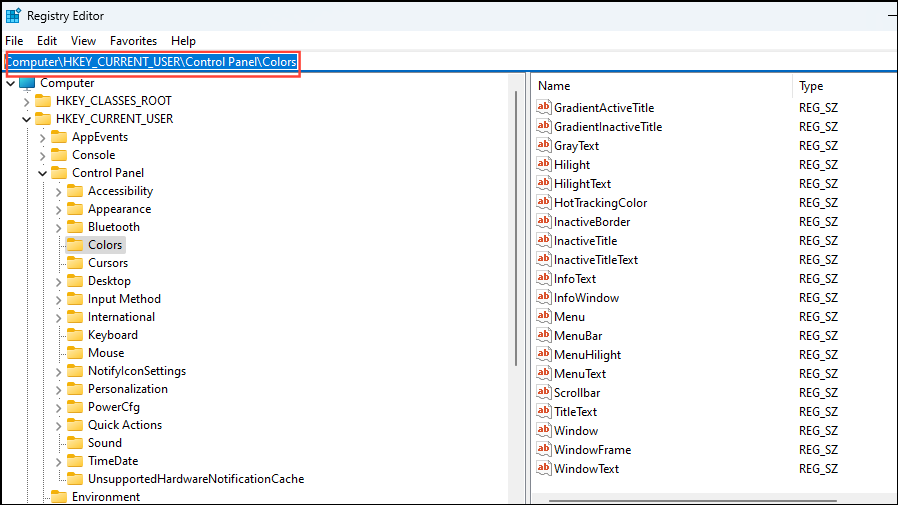Screen dimensions: 898x505
Task: Select the UnsupportedHardwareNotificationCache key
Action: coord(196,479)
